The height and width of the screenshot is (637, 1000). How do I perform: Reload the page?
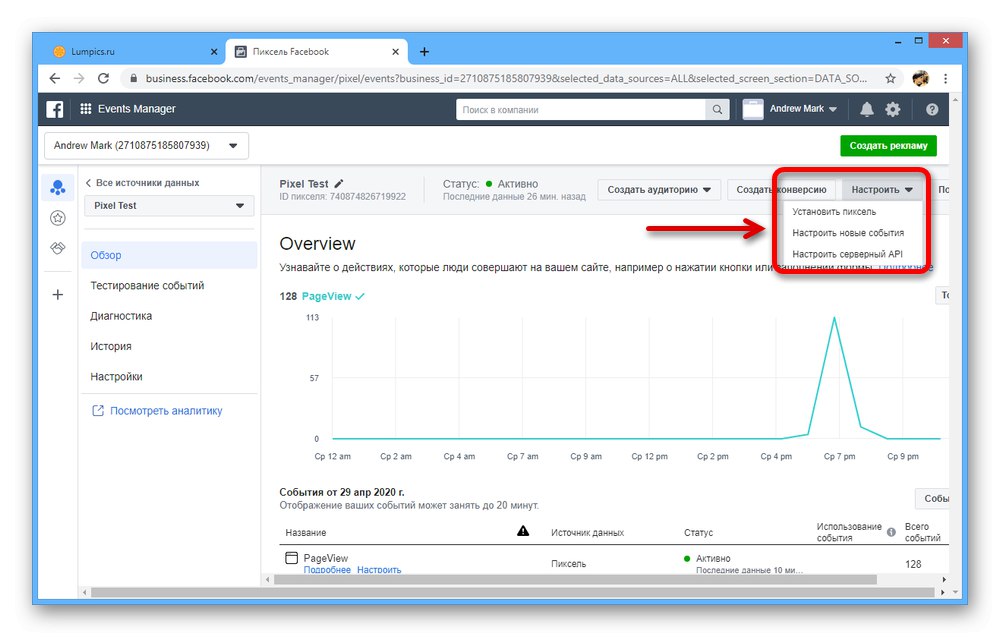pyautogui.click(x=103, y=78)
